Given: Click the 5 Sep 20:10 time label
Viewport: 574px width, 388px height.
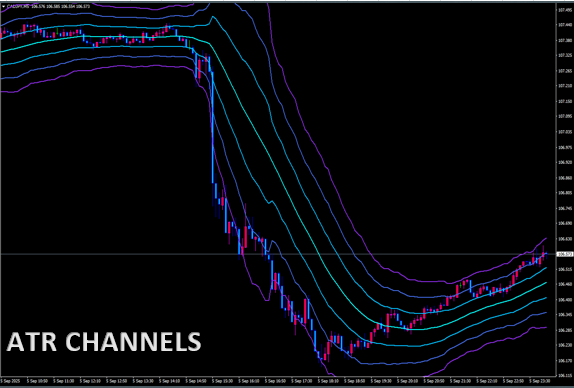Looking at the screenshot, I should (408, 381).
